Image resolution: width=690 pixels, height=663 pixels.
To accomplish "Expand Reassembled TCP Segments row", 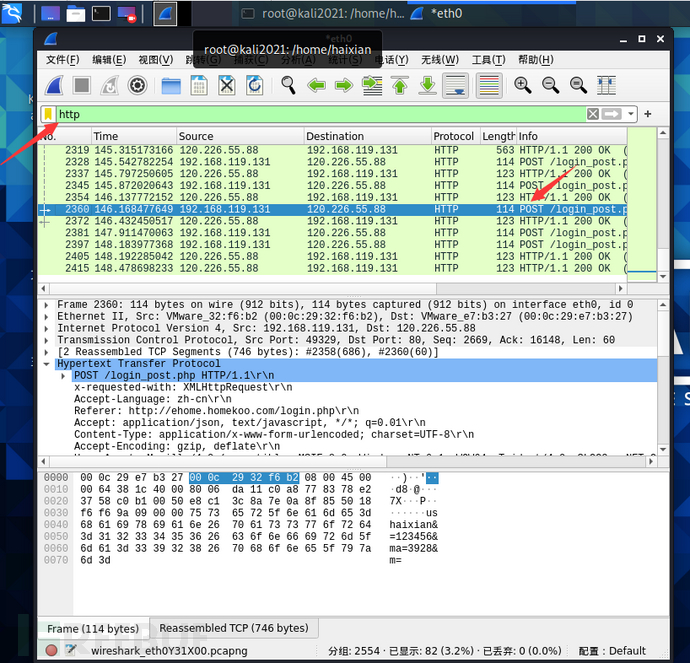I will (46, 352).
